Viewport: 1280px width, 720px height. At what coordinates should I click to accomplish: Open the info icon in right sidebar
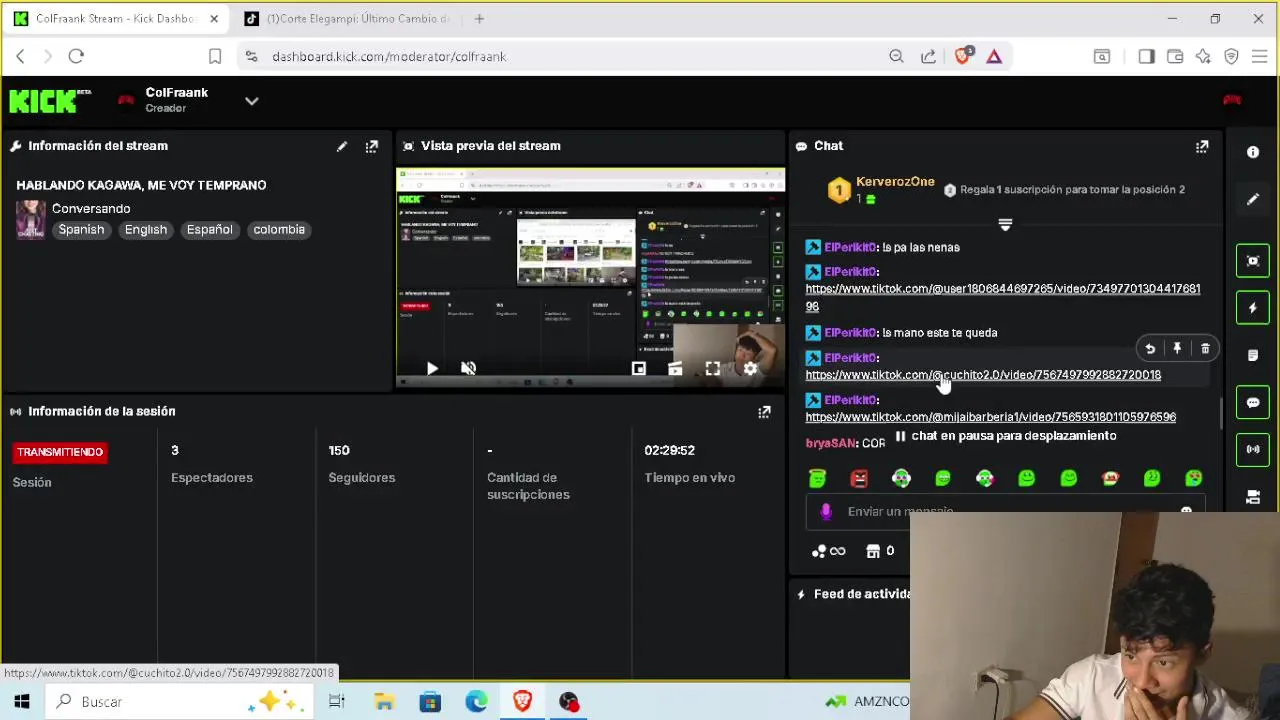[1253, 152]
